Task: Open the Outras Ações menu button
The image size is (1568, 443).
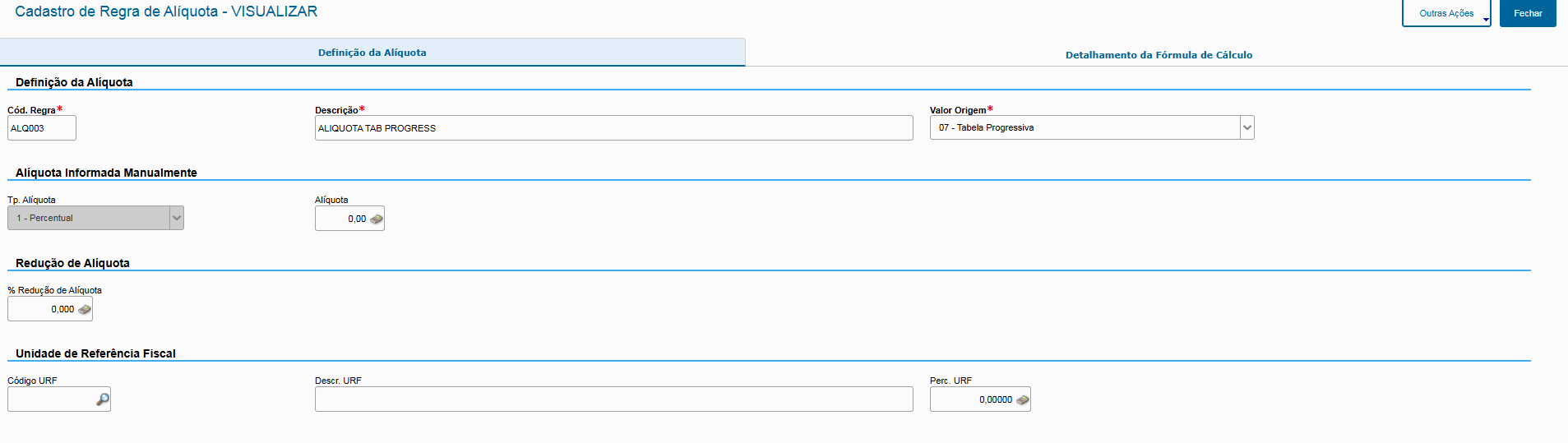Action: point(1445,13)
